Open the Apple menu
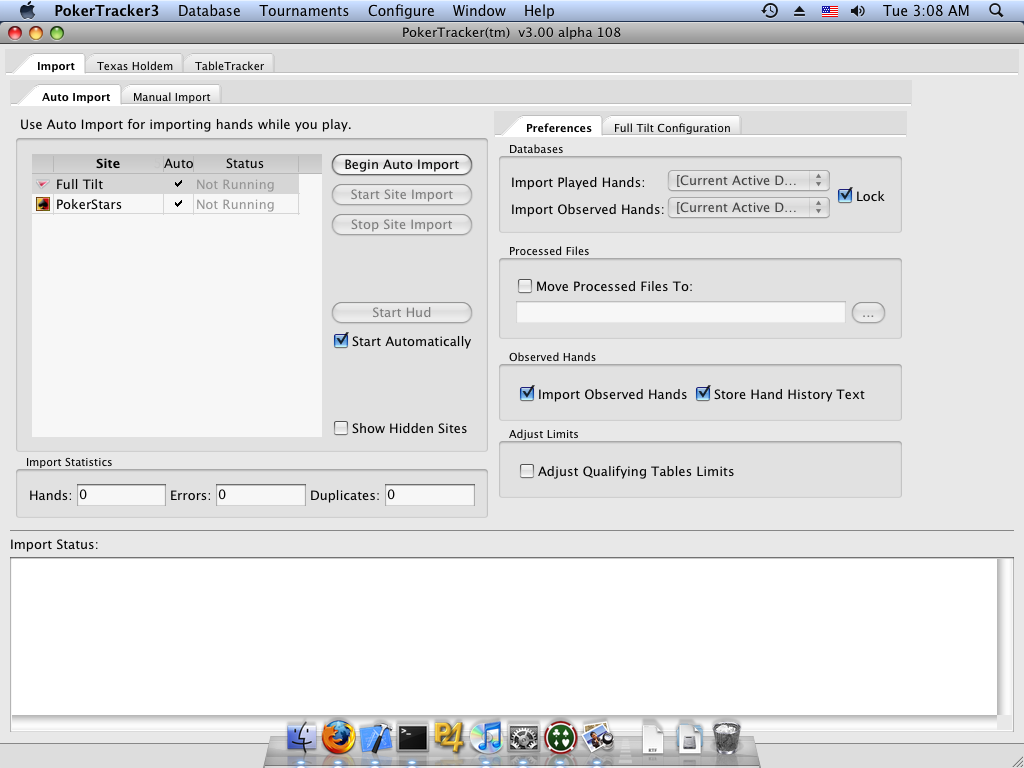1024x768 pixels. 27,10
